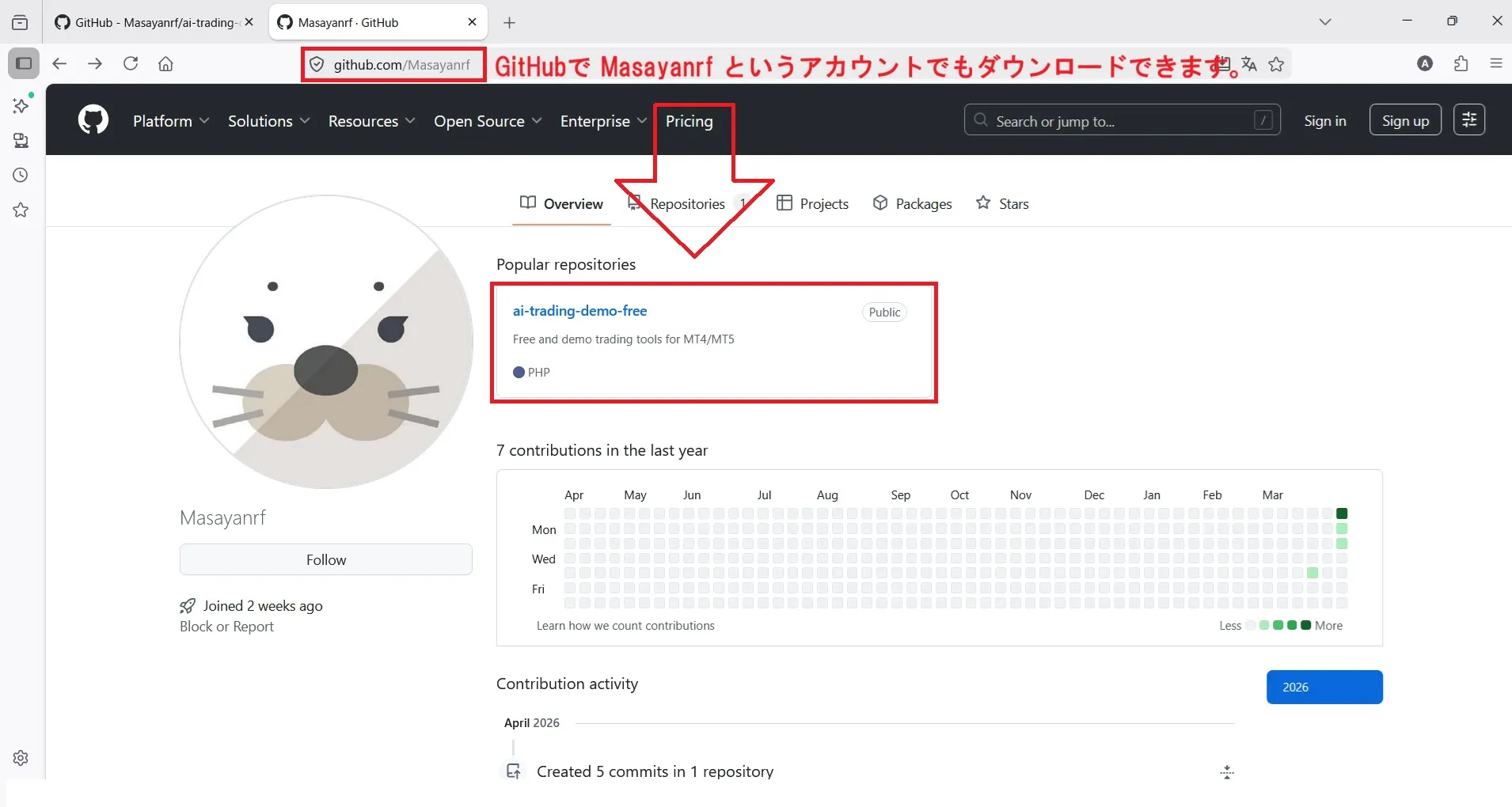Bookmark this page with star icon

pyautogui.click(x=1276, y=64)
